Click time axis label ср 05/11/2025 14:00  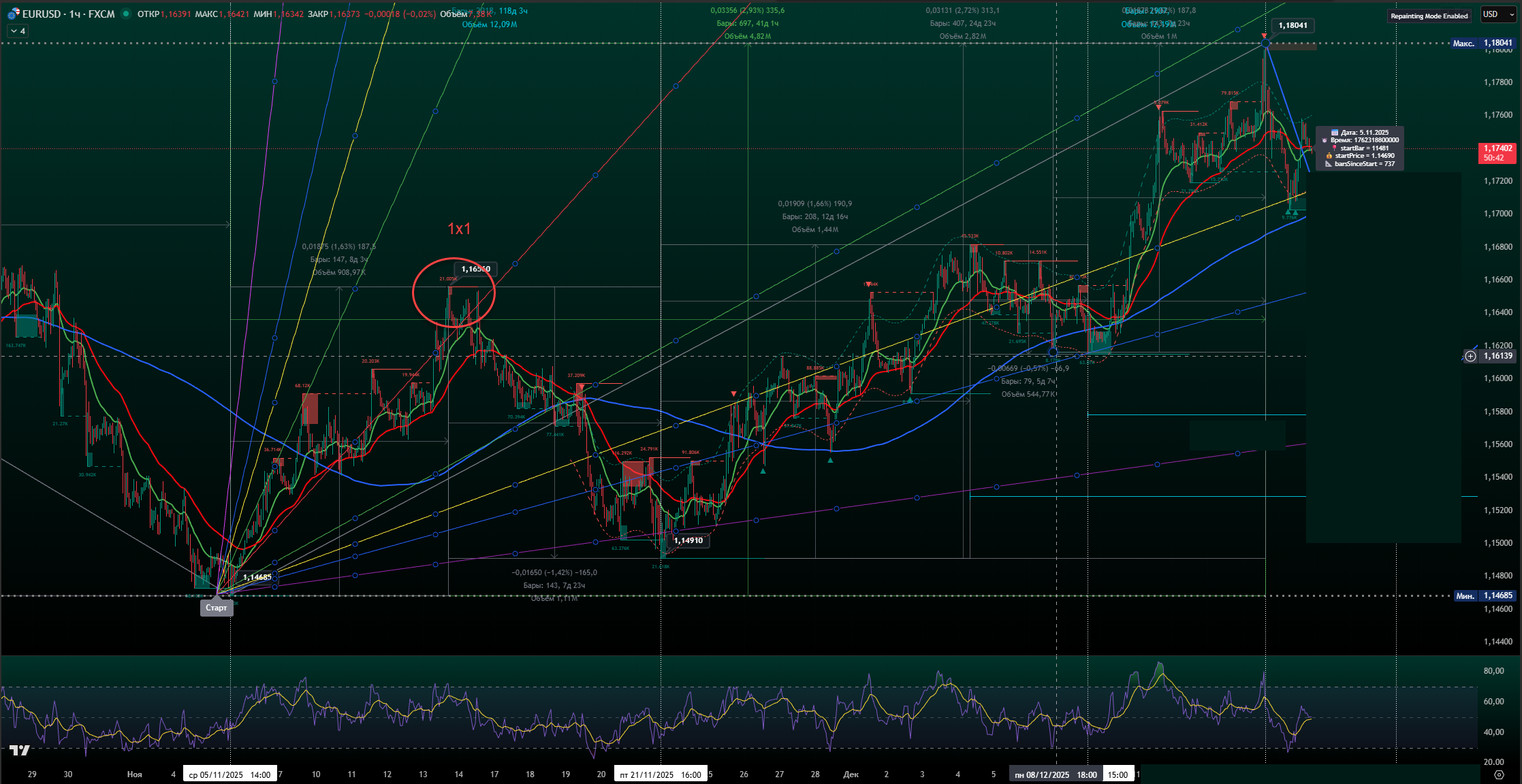[229, 774]
